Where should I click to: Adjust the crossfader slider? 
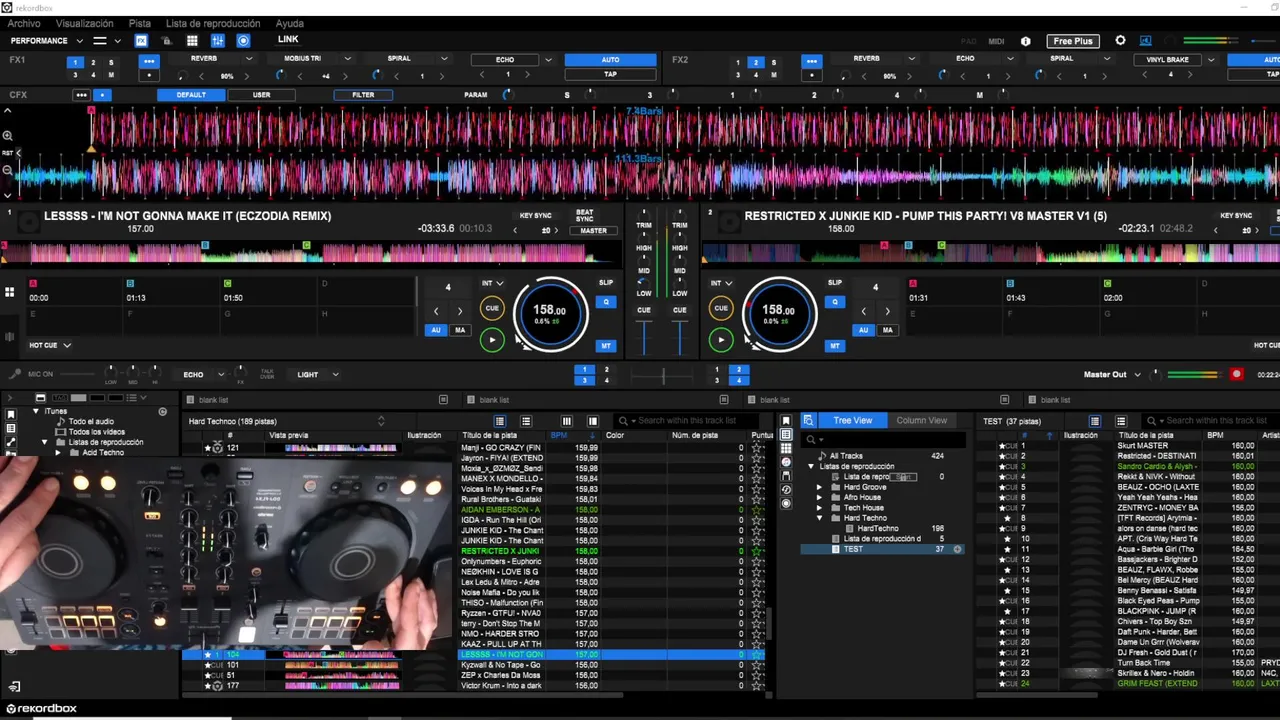click(x=662, y=375)
